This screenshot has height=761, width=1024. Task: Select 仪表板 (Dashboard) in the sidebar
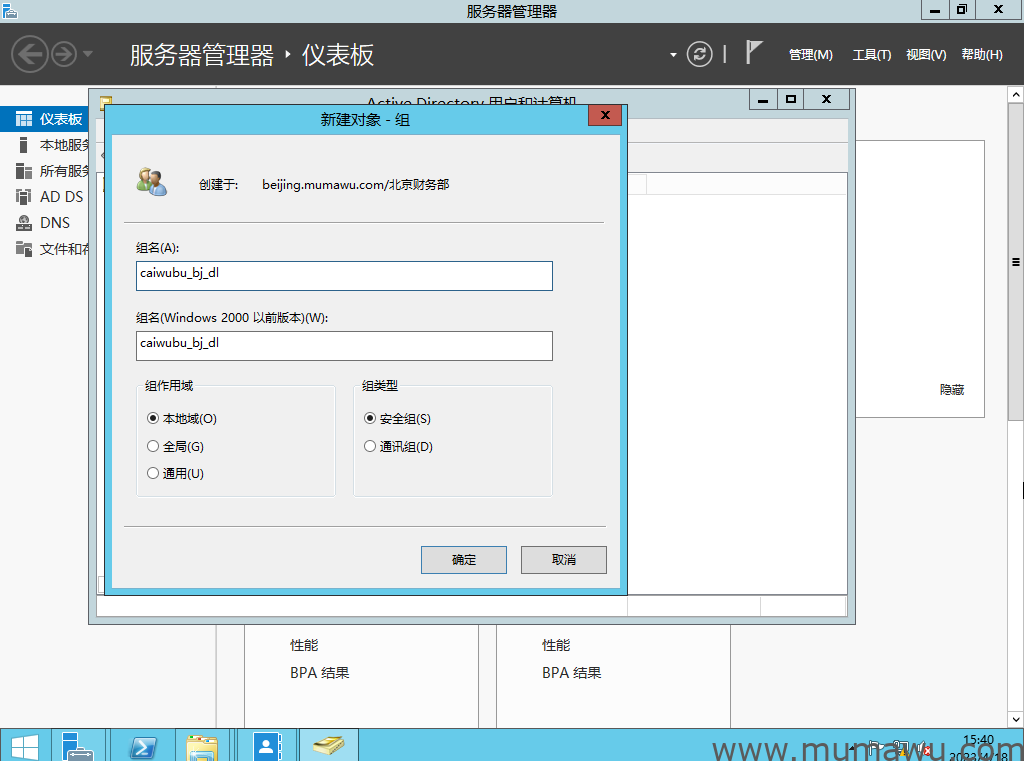[56, 118]
